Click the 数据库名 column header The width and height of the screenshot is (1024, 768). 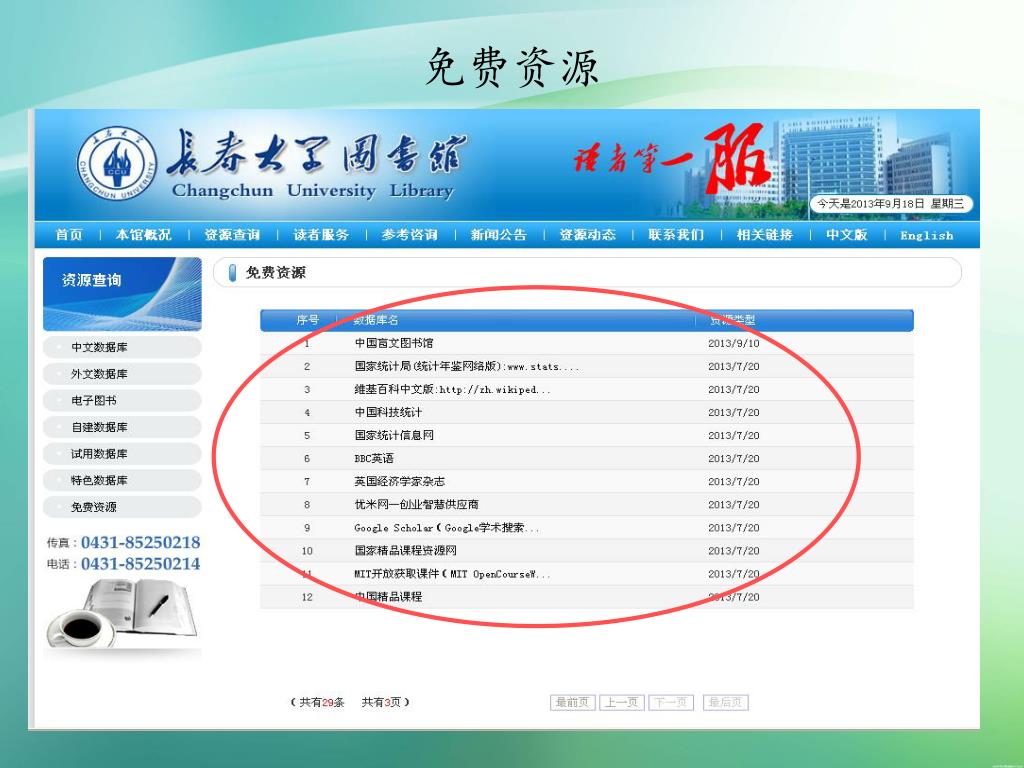click(x=376, y=320)
